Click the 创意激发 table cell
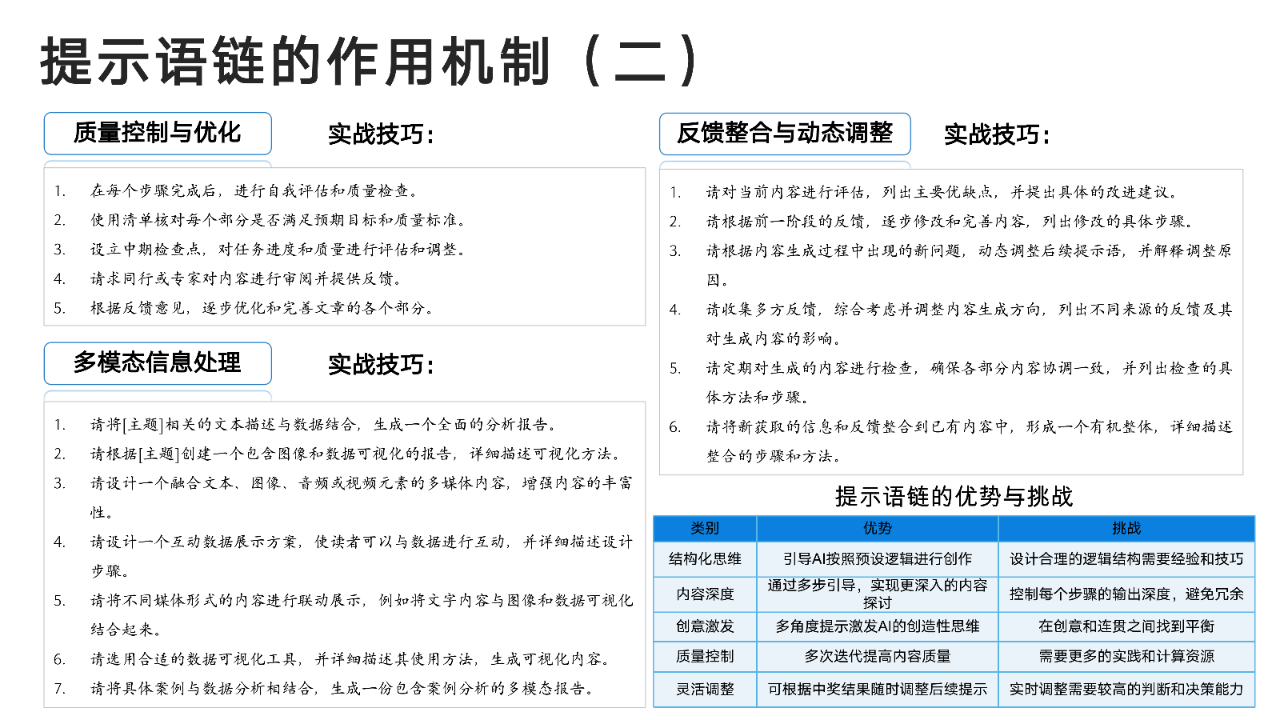1280x720 pixels. pyautogui.click(x=704, y=626)
